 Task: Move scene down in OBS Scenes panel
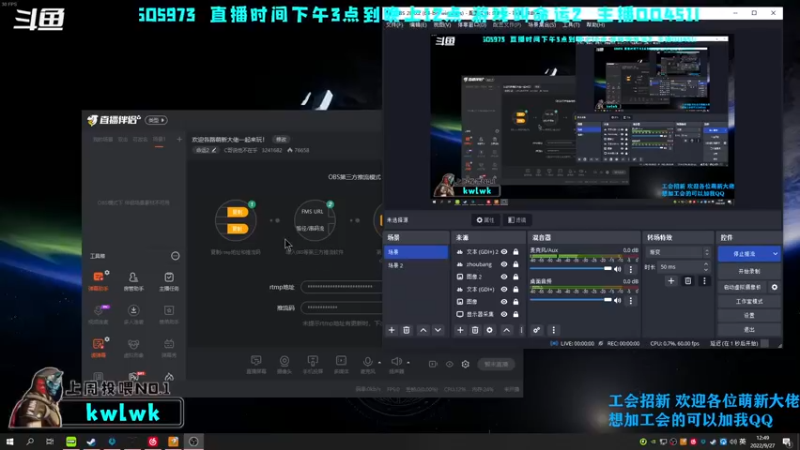[438, 330]
